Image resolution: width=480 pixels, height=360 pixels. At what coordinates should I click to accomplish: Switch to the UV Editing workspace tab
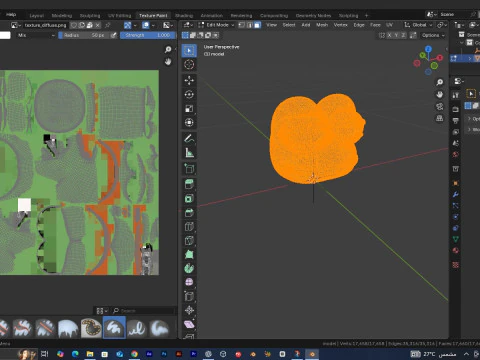(x=119, y=16)
